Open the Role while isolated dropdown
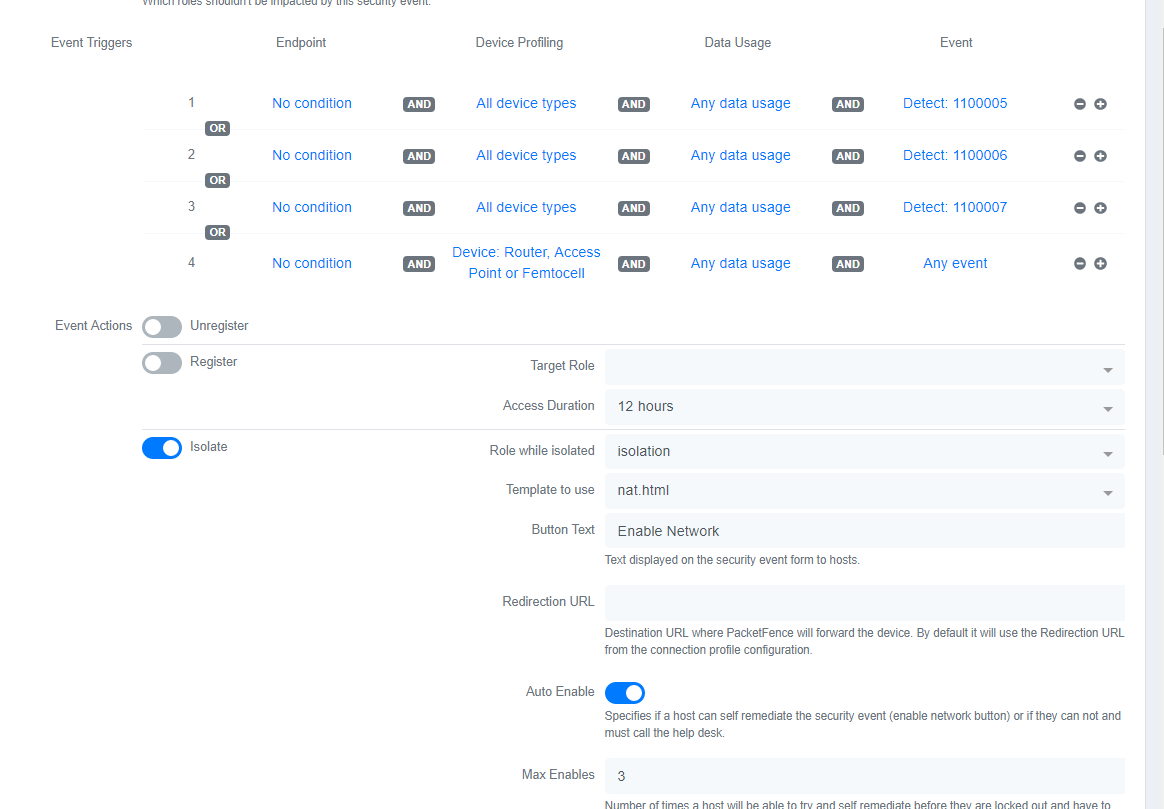Viewport: 1164px width, 809px height. 864,452
